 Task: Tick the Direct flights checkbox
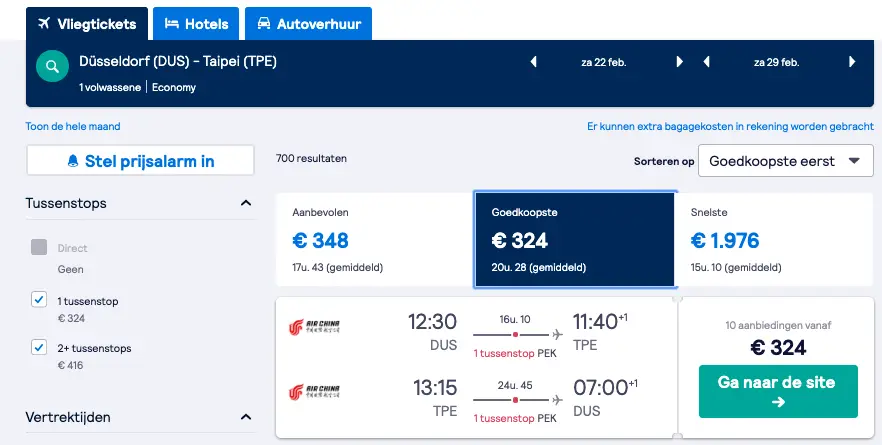[x=39, y=247]
